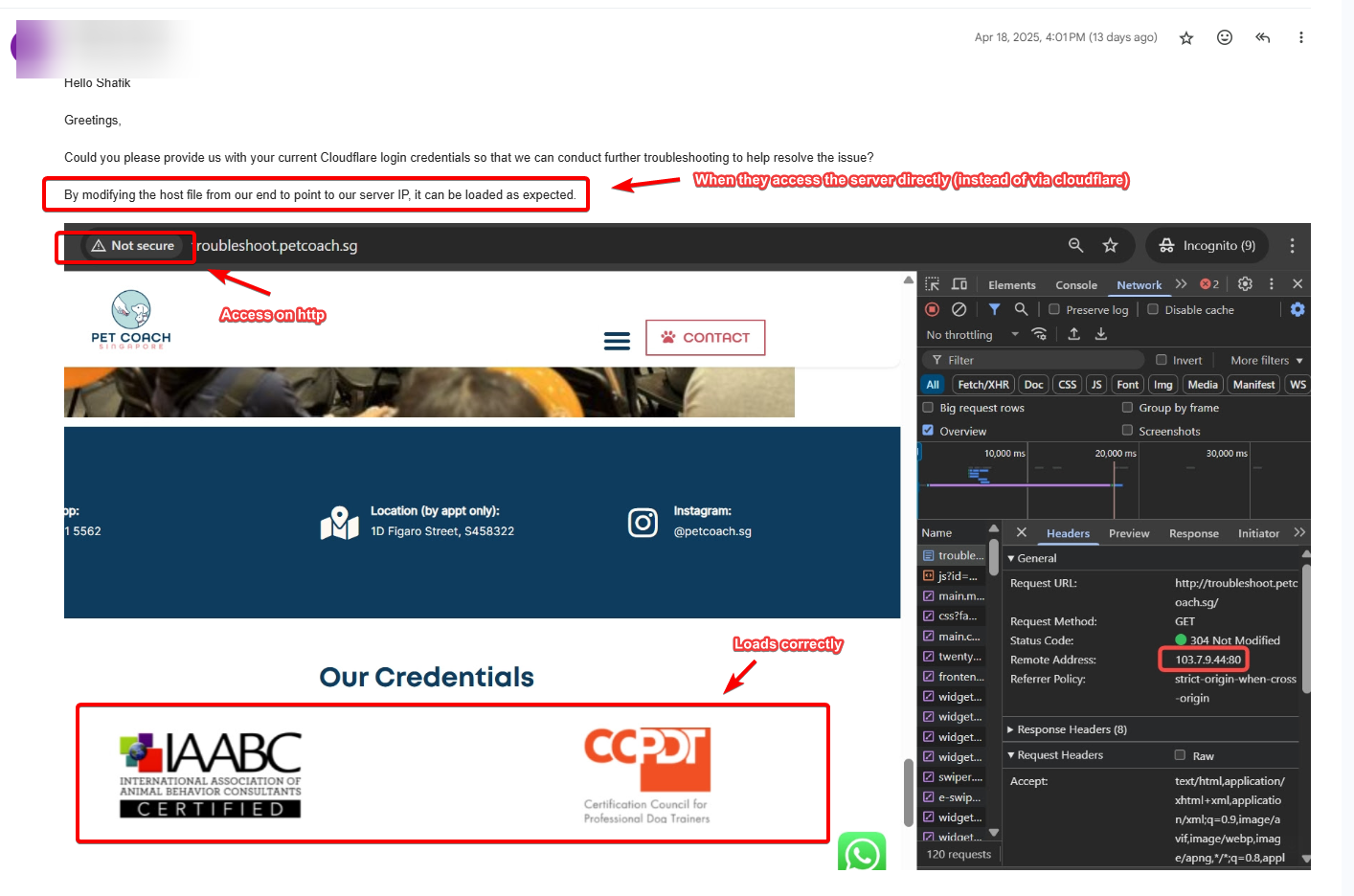
Task: Filter requests by Img
Action: [x=1162, y=385]
